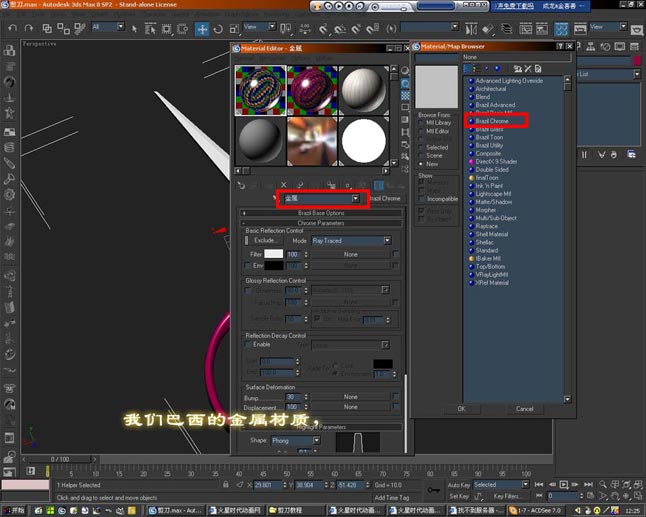Click the white Filter color swatch
This screenshot has width=646, height=517.
point(274,254)
